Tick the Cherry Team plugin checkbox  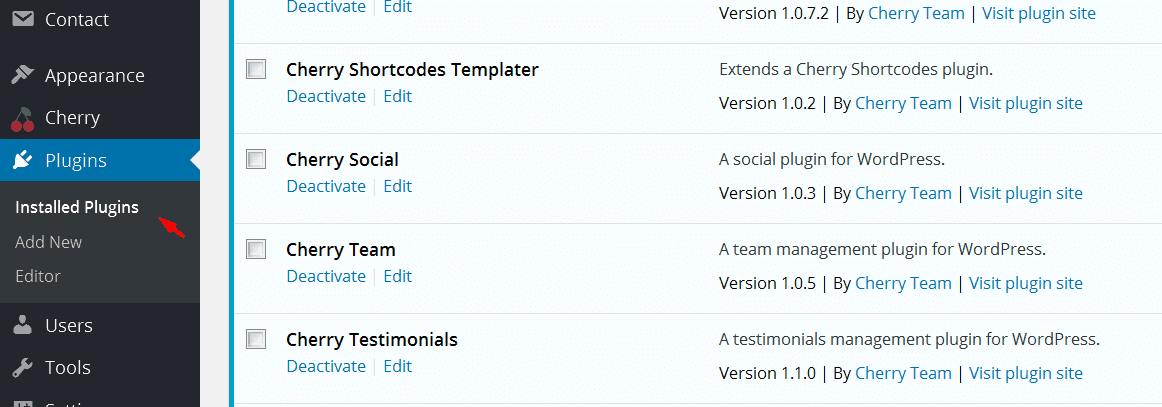[257, 249]
